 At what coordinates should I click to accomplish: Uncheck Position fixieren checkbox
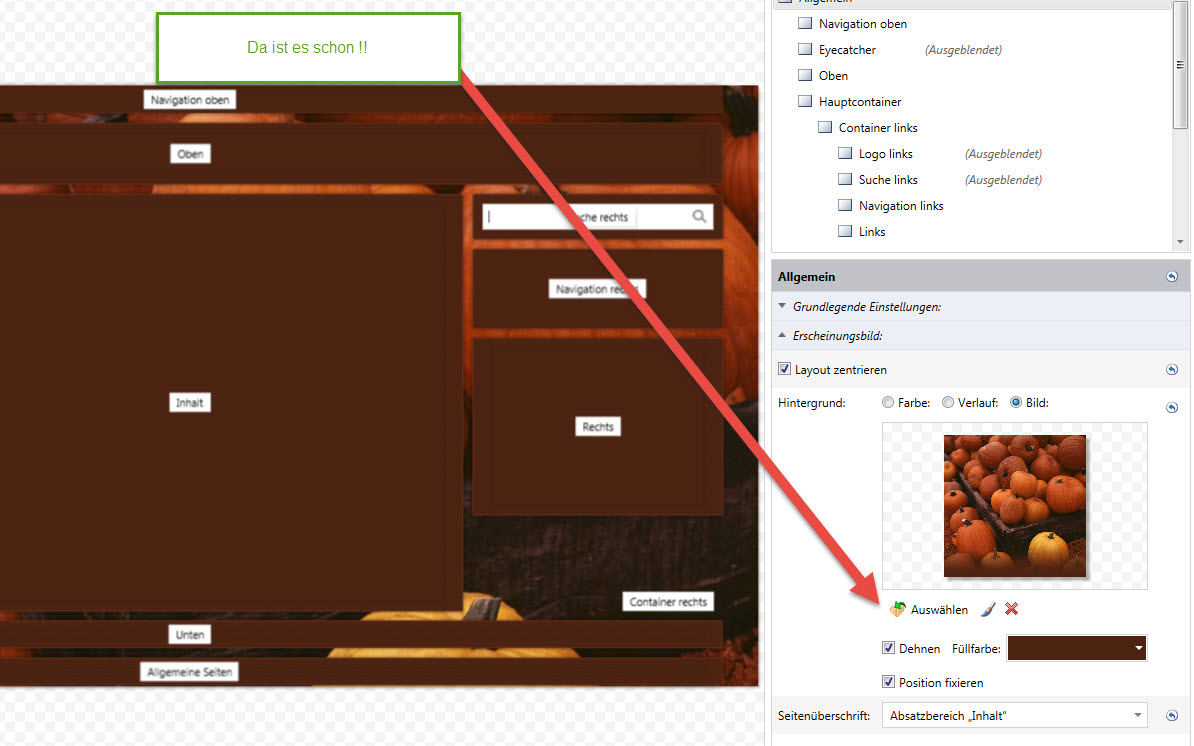tap(888, 682)
